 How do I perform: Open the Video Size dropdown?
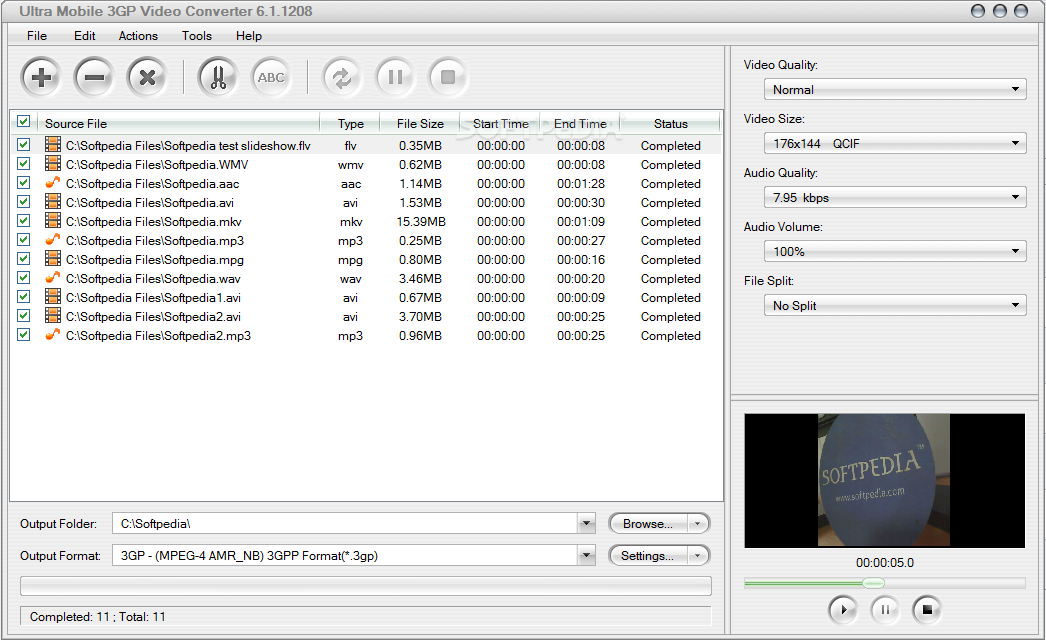tap(895, 143)
